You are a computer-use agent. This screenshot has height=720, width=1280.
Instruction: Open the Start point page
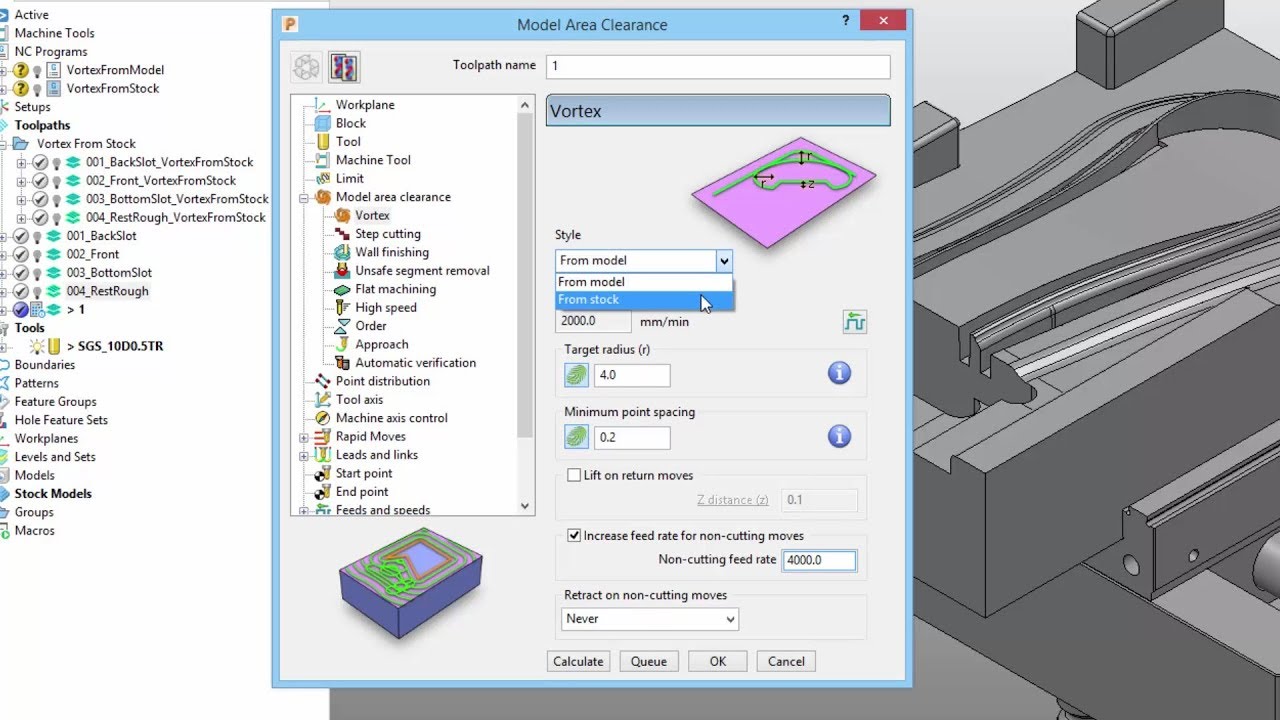click(364, 473)
